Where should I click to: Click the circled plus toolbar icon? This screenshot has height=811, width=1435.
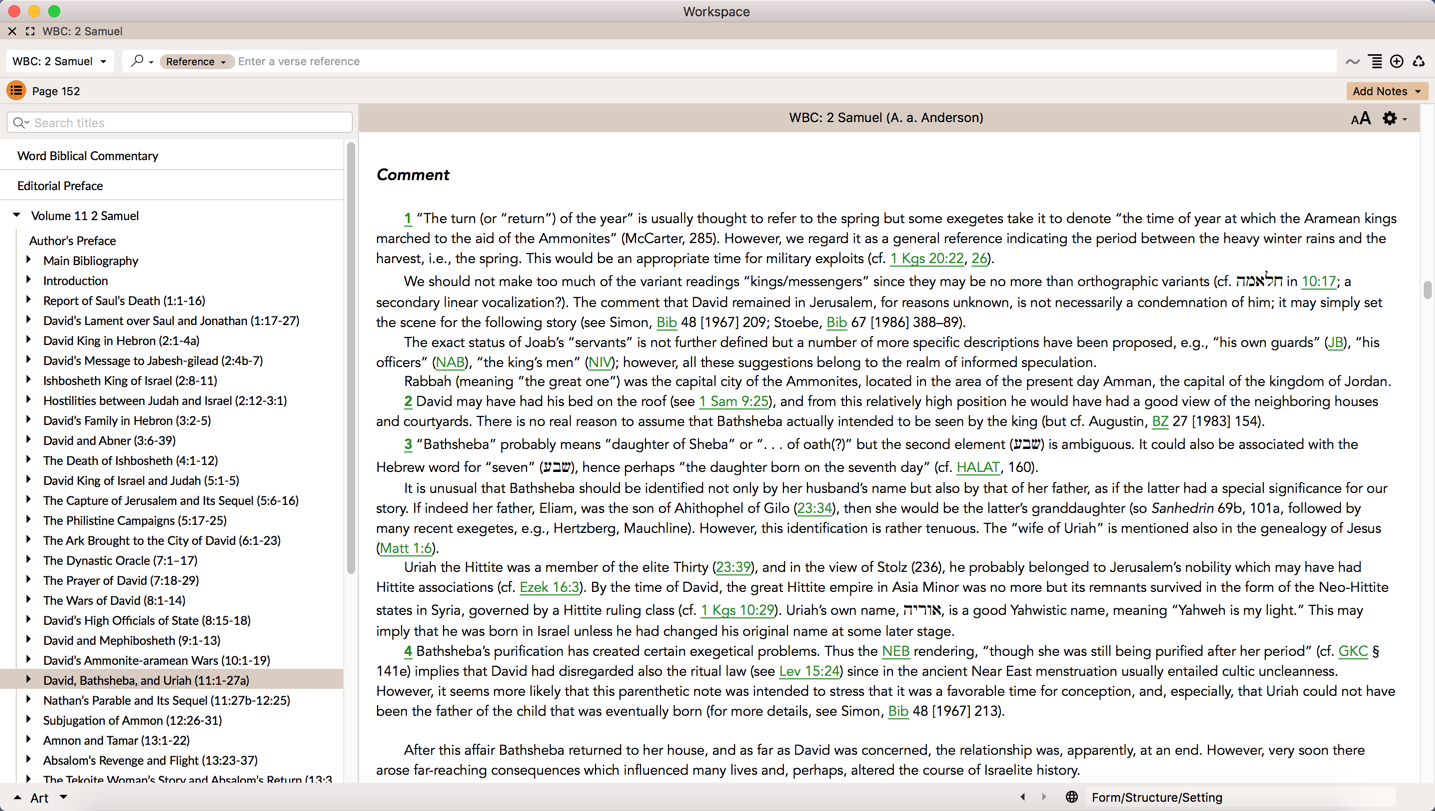(1397, 62)
